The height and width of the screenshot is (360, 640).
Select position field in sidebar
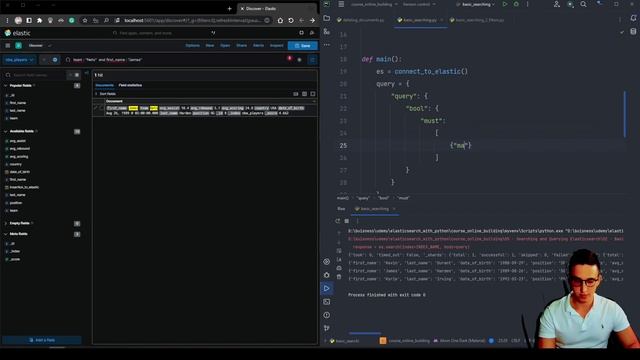coord(16,203)
